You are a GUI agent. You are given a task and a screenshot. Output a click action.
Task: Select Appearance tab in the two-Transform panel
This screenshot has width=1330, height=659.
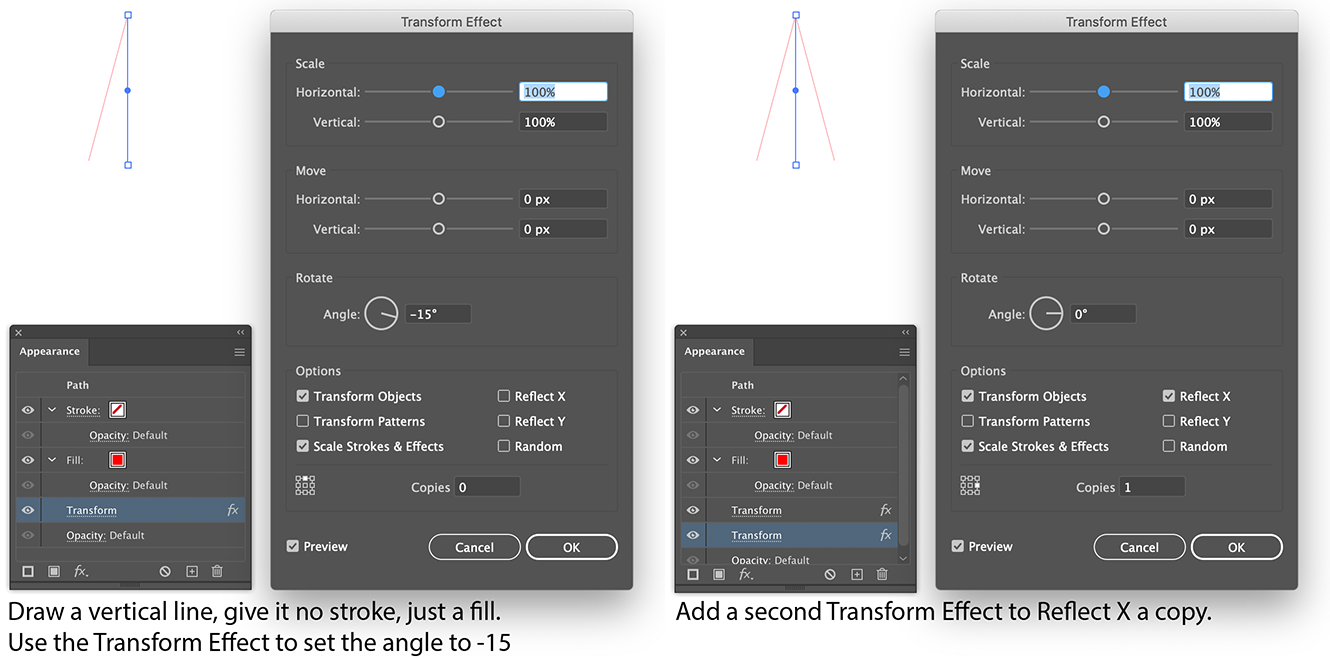point(714,352)
